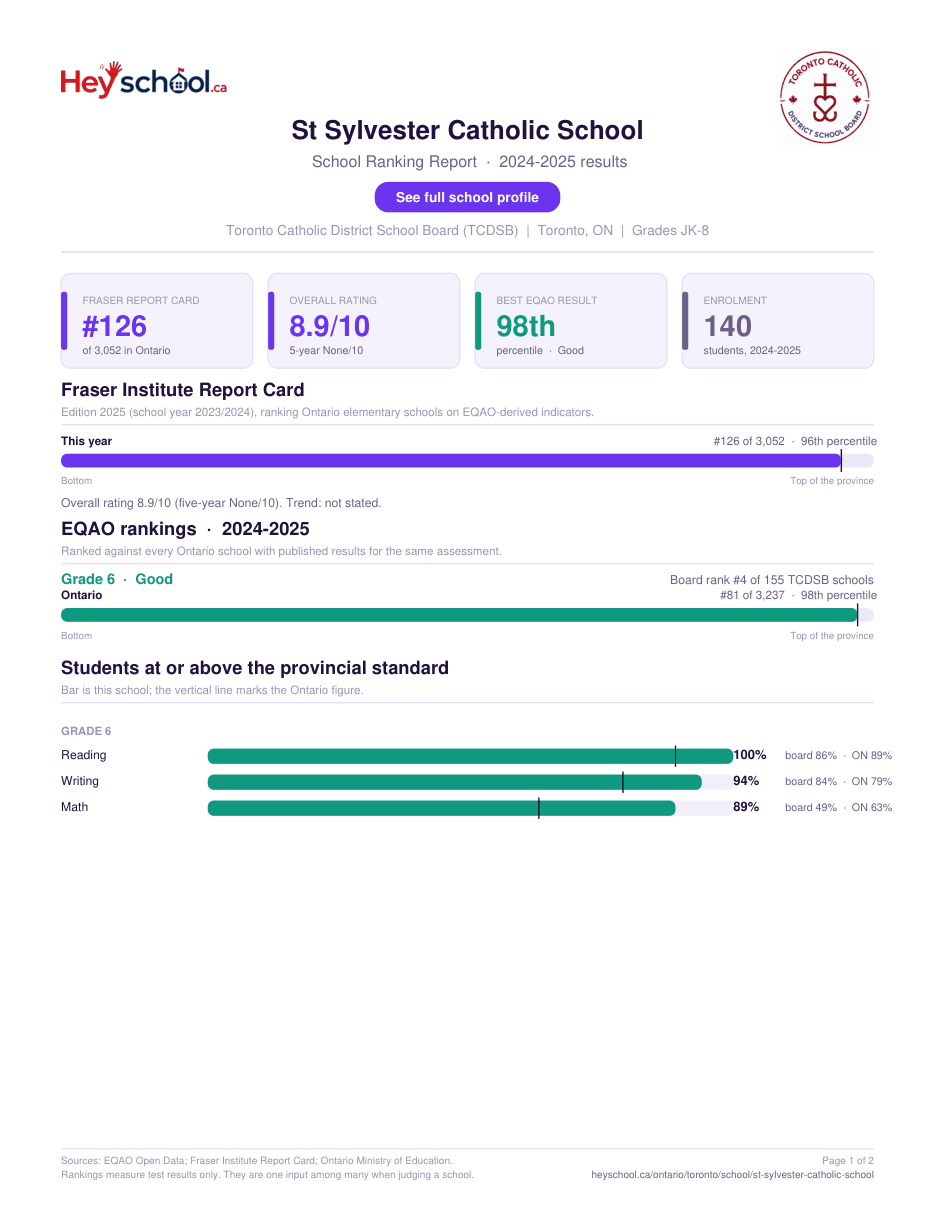Click the Writing row label
Image resolution: width=935 pixels, height=1210 pixels.
click(x=80, y=781)
